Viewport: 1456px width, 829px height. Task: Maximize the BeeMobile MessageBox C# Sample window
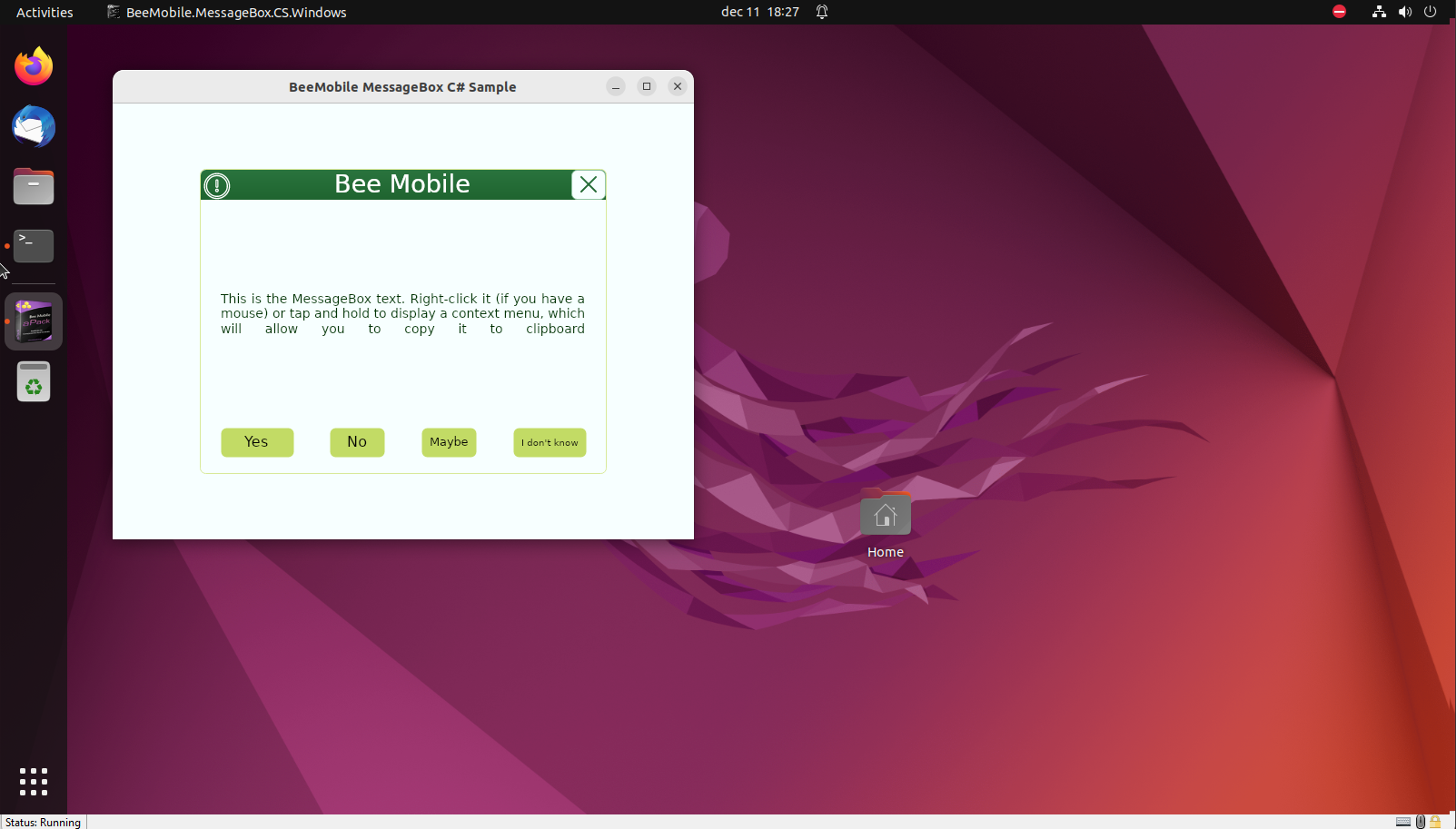647,86
